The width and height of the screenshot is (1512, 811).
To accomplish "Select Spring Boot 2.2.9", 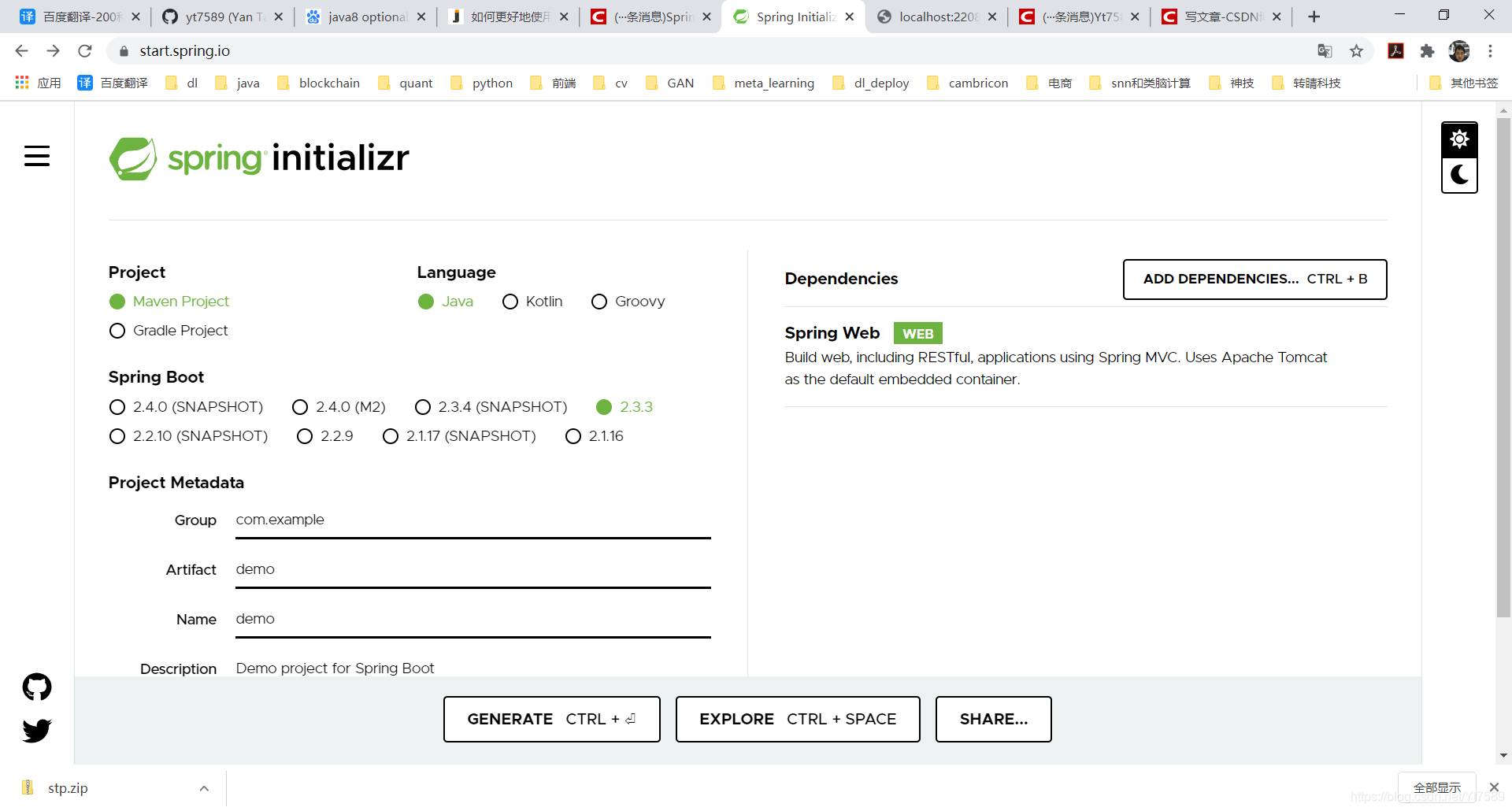I will [325, 436].
